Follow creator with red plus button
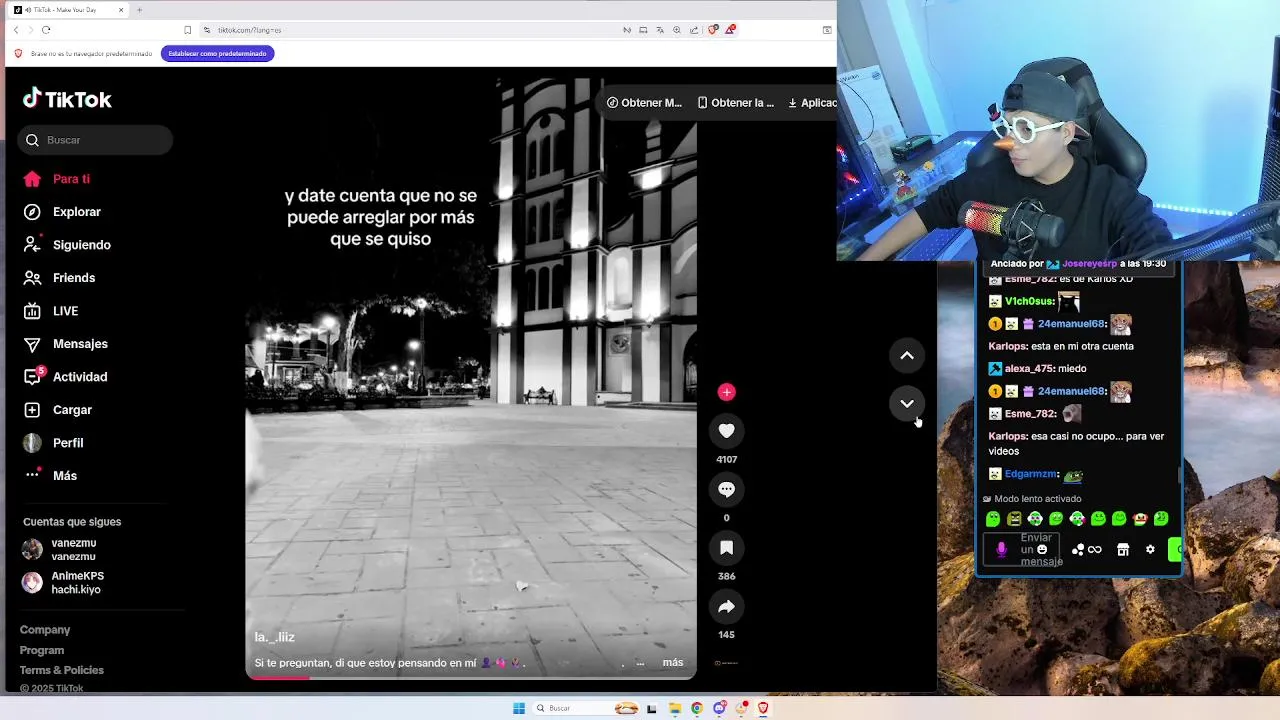The height and width of the screenshot is (720, 1280). (726, 392)
